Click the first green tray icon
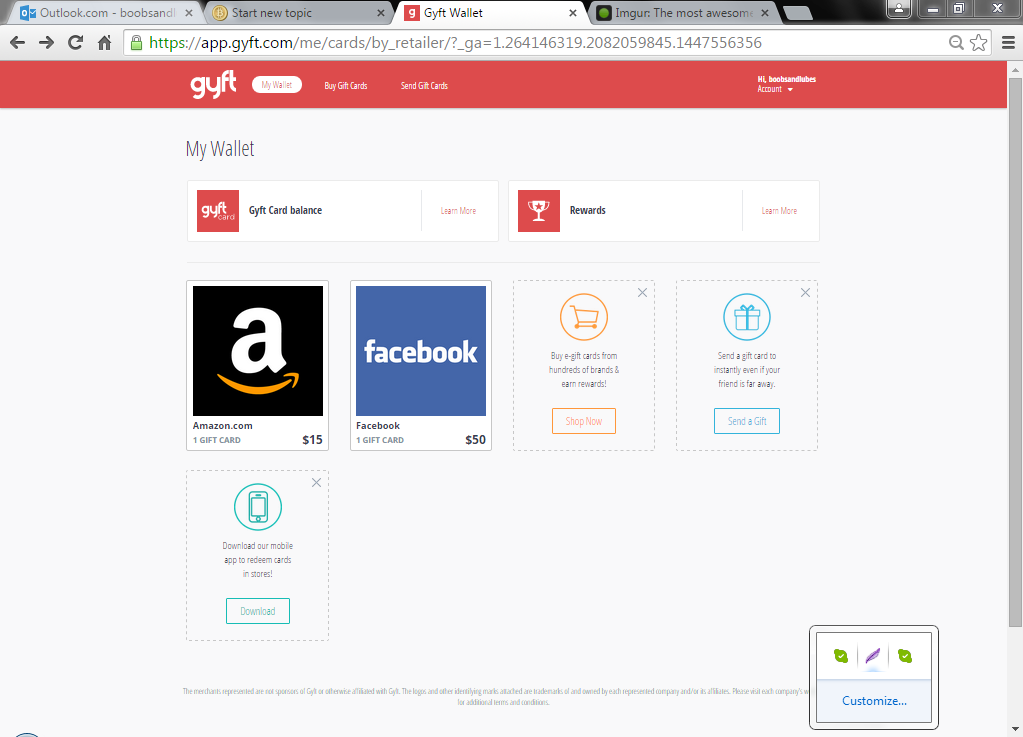This screenshot has height=737, width=1023. point(841,655)
